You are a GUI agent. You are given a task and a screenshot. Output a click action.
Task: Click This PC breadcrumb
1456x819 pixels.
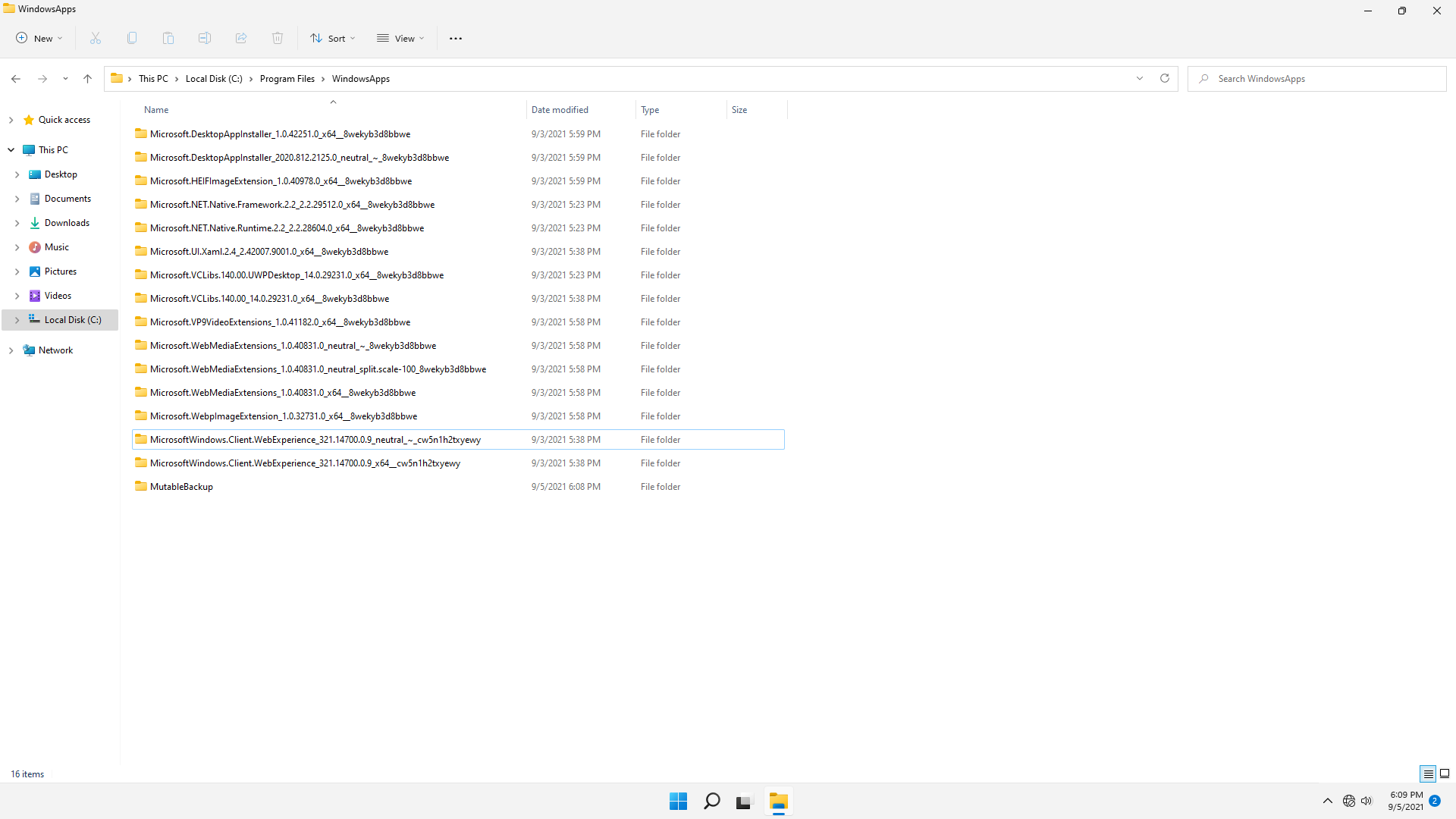coord(153,79)
